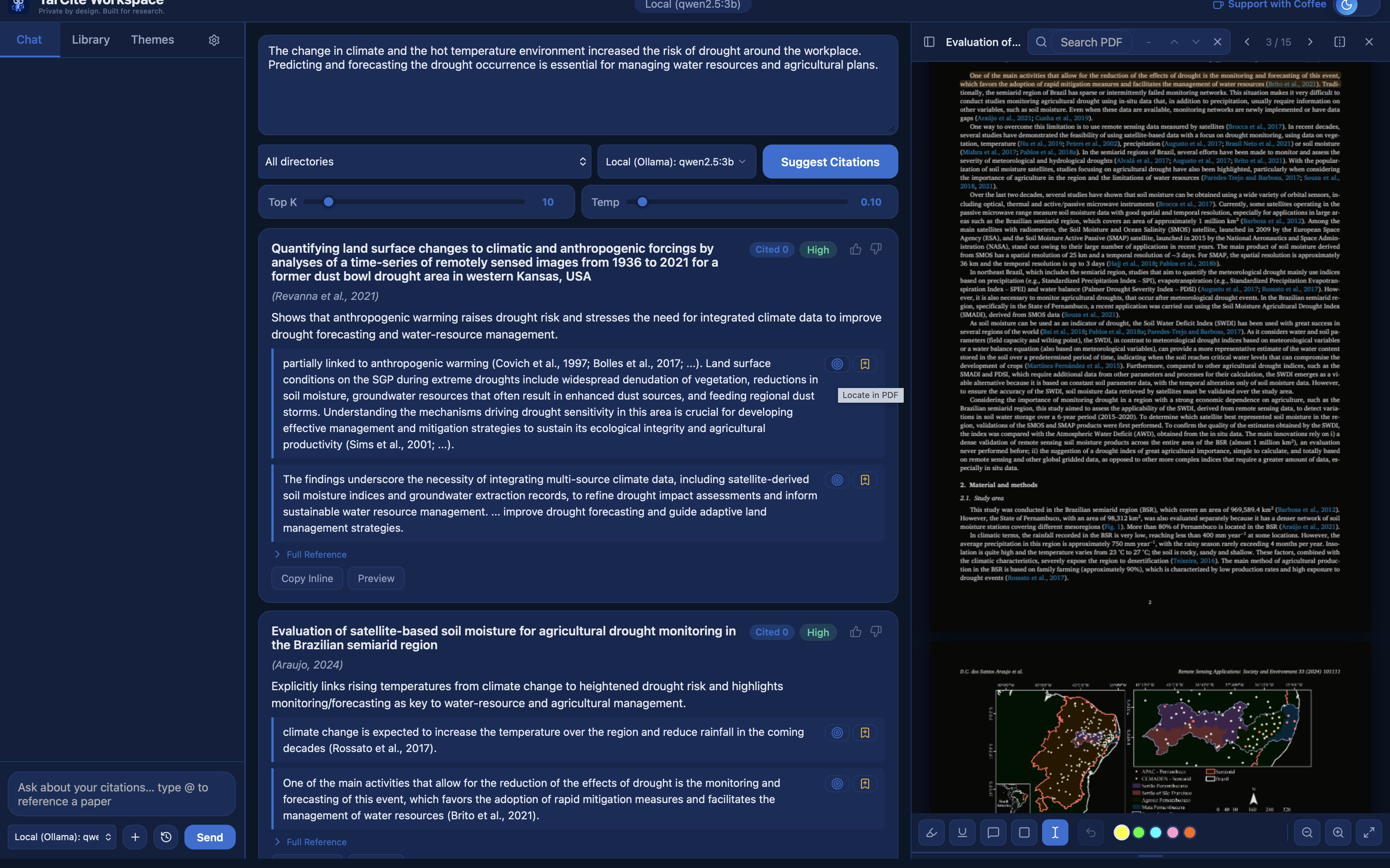
Task: Click Copy Inline for Revanna citation
Action: (x=307, y=578)
